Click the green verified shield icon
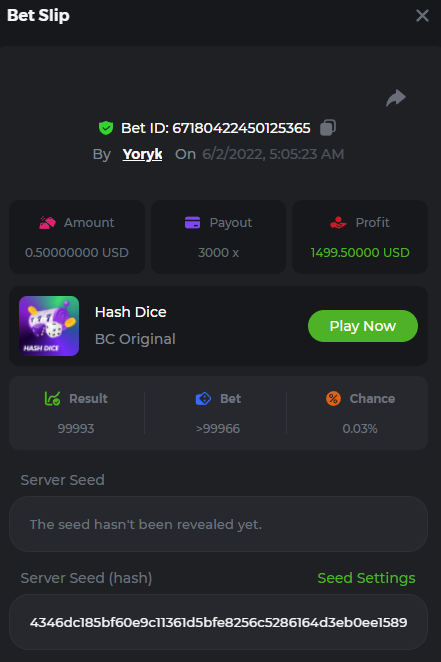The width and height of the screenshot is (441, 662). click(106, 128)
